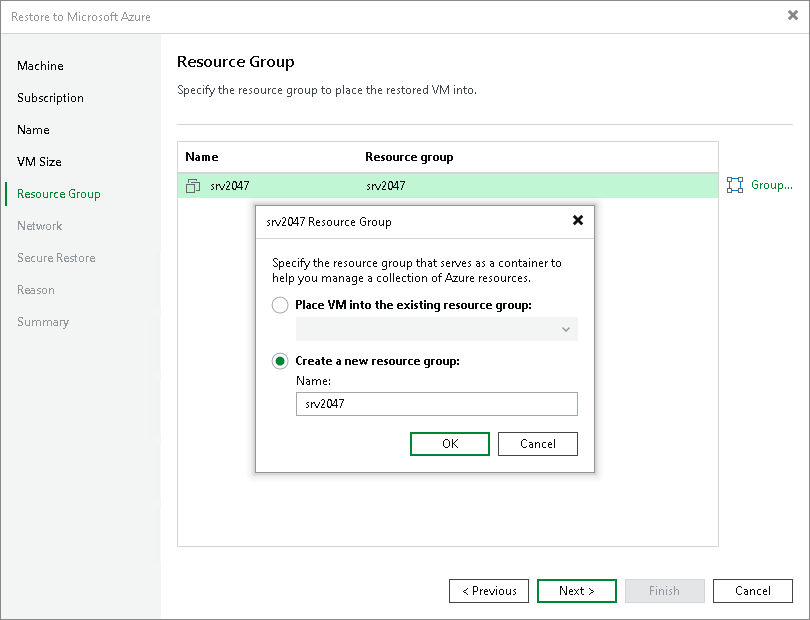Go to the Name step
The image size is (810, 620).
pyautogui.click(x=33, y=130)
